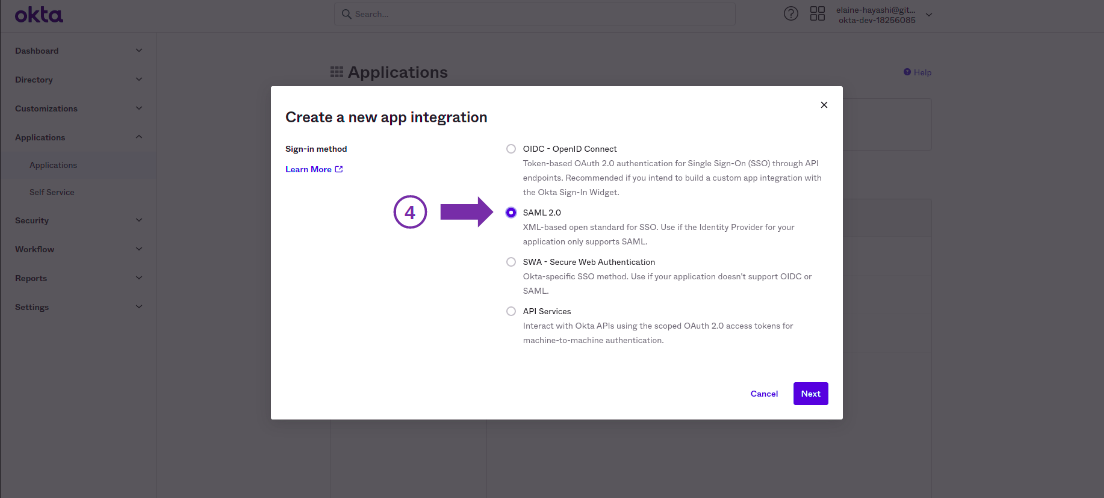Close the app integration dialog

coord(824,105)
